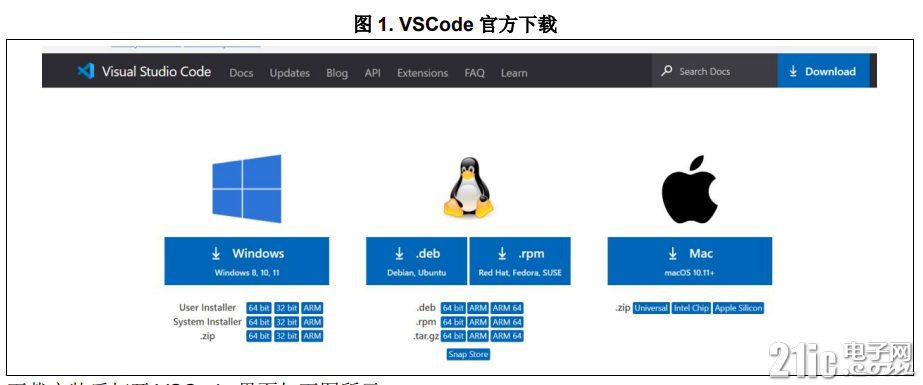The image size is (923, 385).
Task: Select User Installer ARM
Action: tap(313, 308)
